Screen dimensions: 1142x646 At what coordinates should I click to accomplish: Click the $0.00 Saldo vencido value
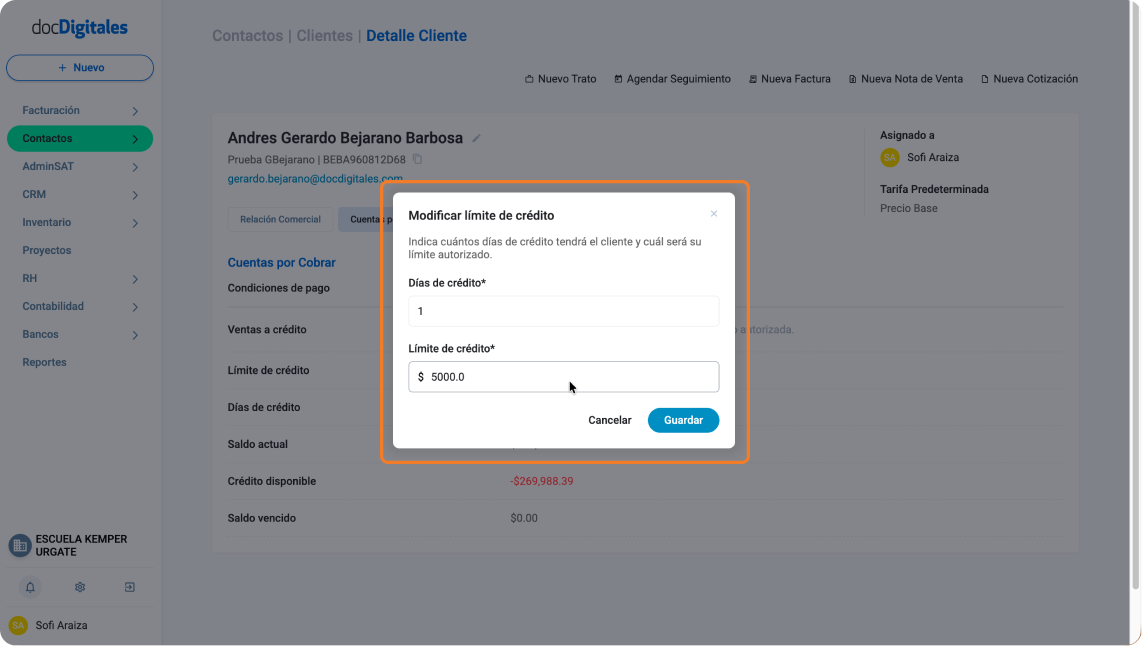tap(524, 519)
